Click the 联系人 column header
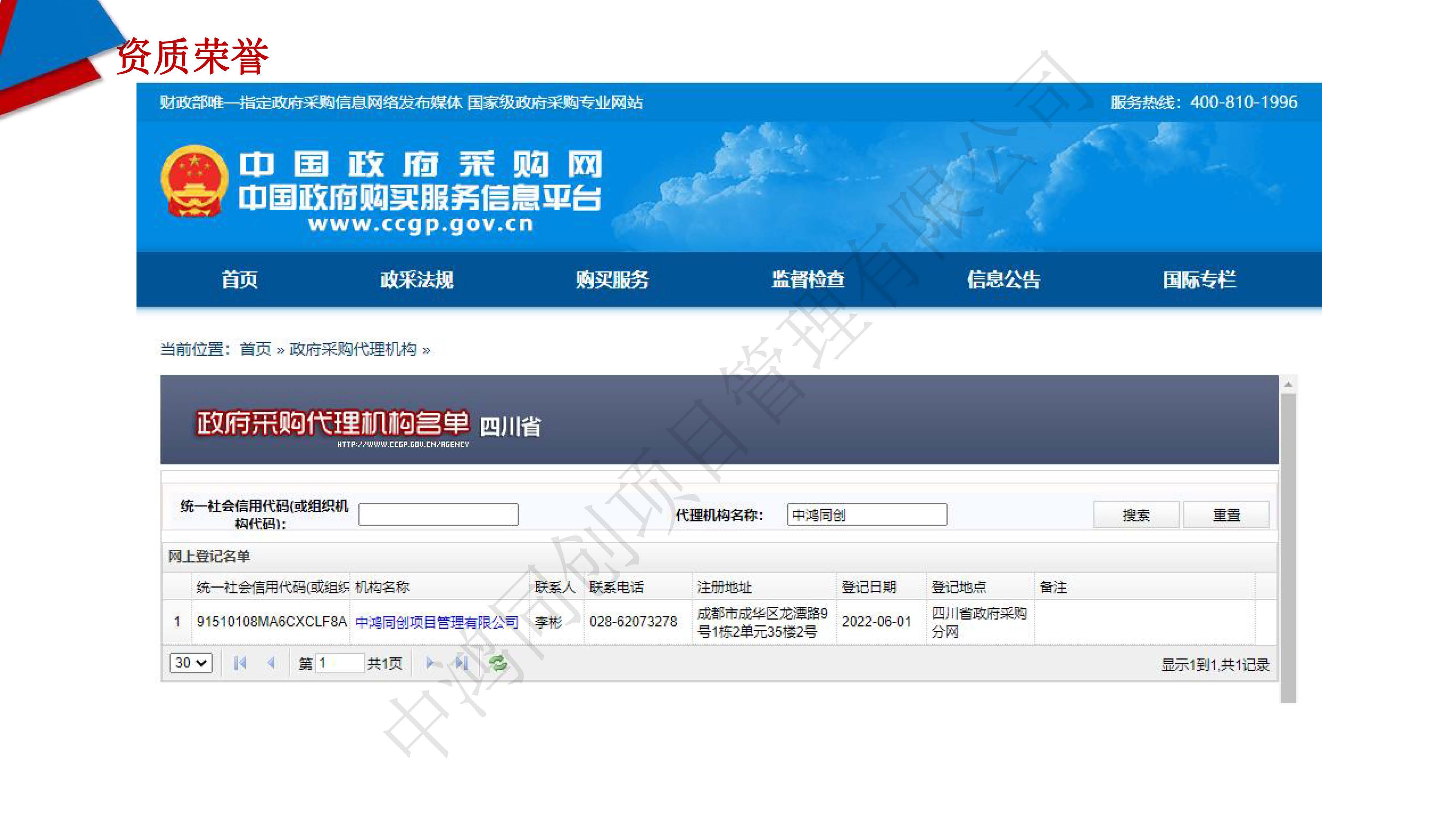Viewport: 1456px width, 822px height. point(556,587)
